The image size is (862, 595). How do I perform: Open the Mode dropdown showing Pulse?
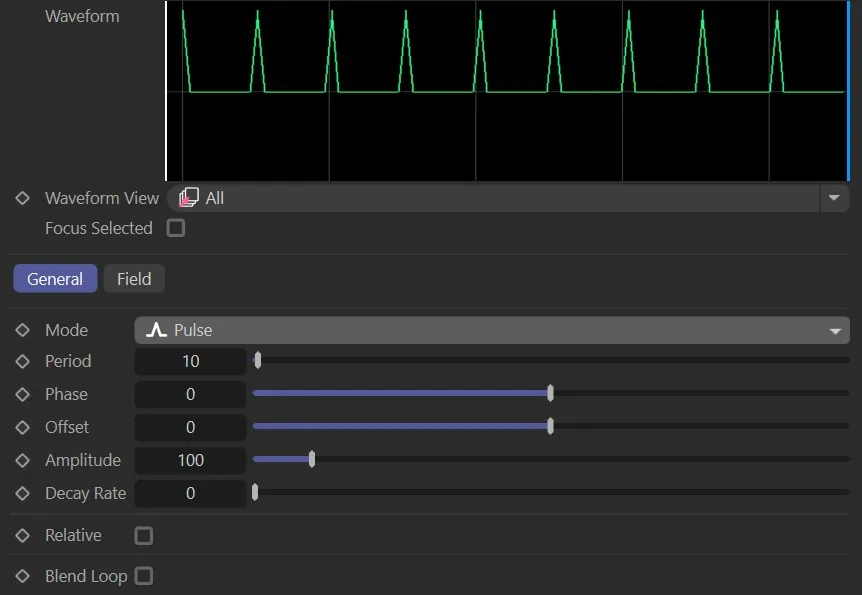[834, 330]
